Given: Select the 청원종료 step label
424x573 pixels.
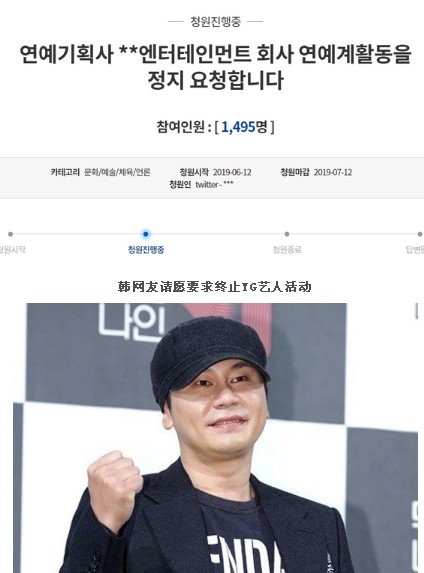Looking at the screenshot, I should coord(287,250).
